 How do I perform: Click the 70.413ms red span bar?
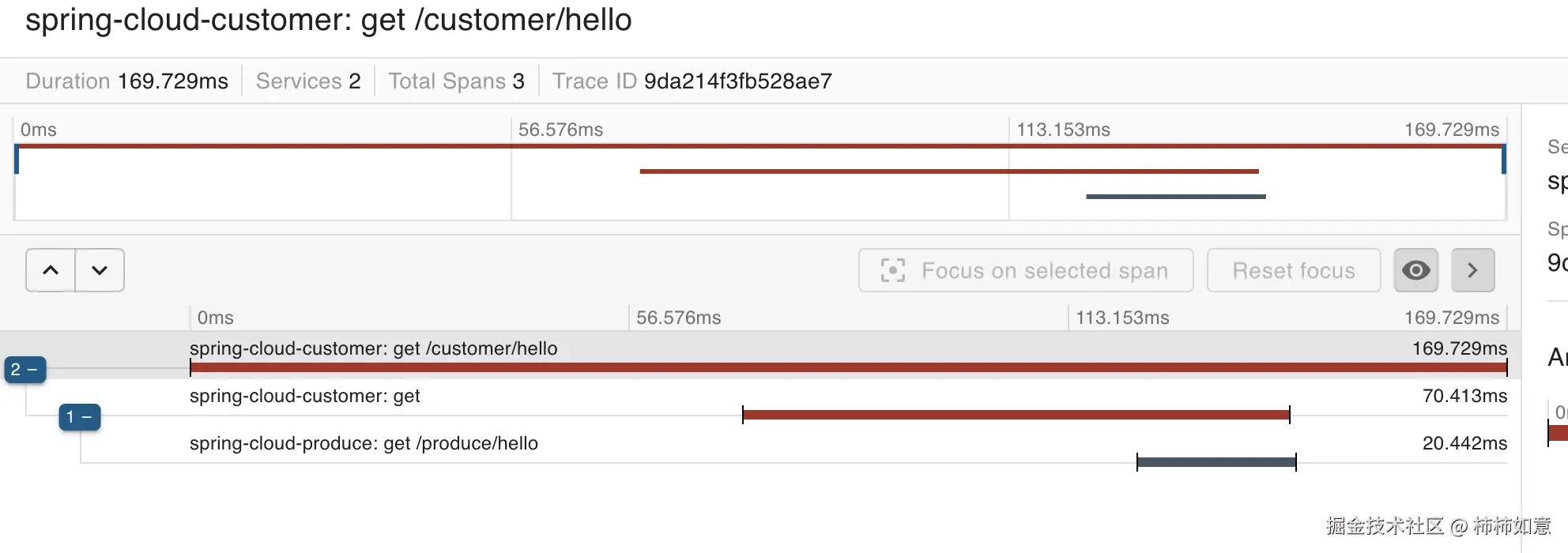coord(1016,415)
